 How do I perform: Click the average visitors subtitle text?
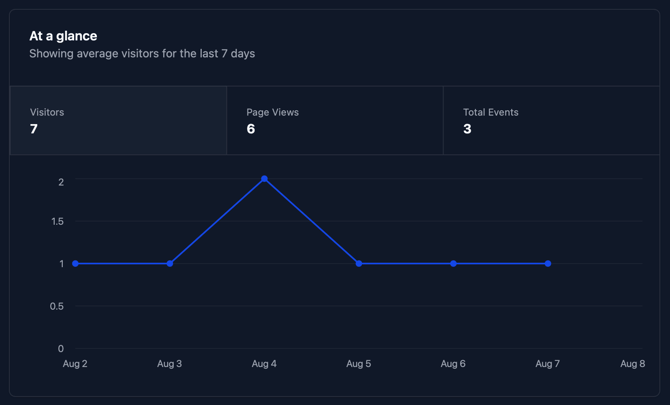pyautogui.click(x=142, y=54)
